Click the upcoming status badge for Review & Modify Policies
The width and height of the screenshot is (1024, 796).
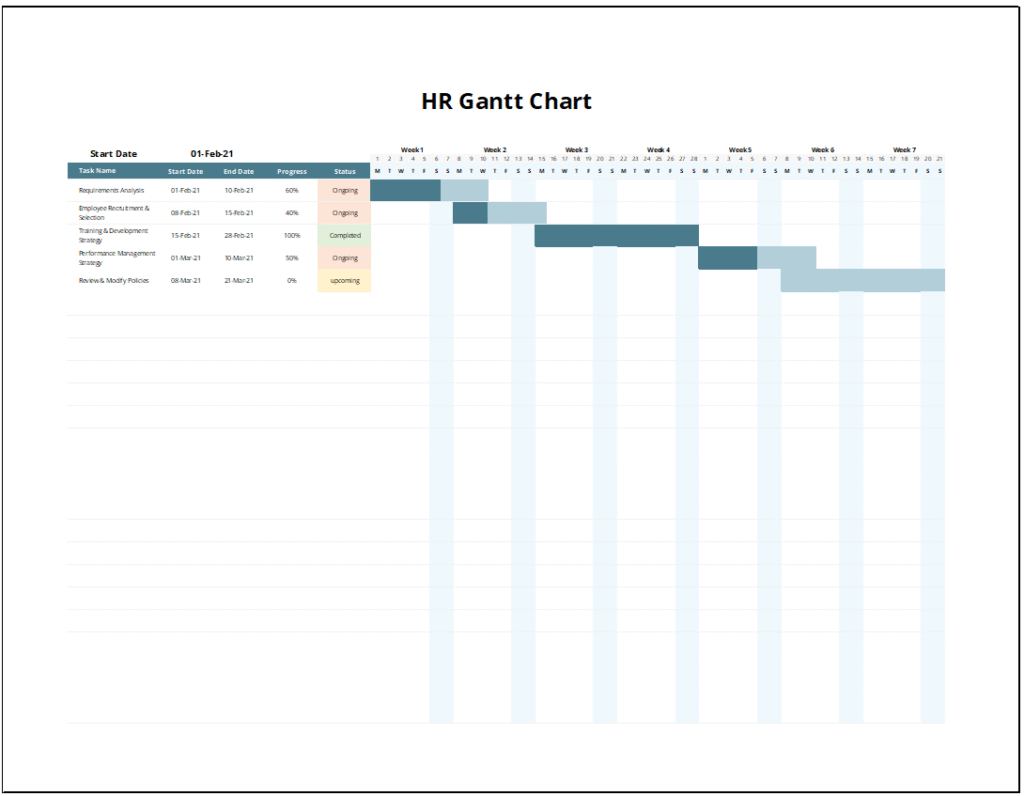pyautogui.click(x=344, y=280)
